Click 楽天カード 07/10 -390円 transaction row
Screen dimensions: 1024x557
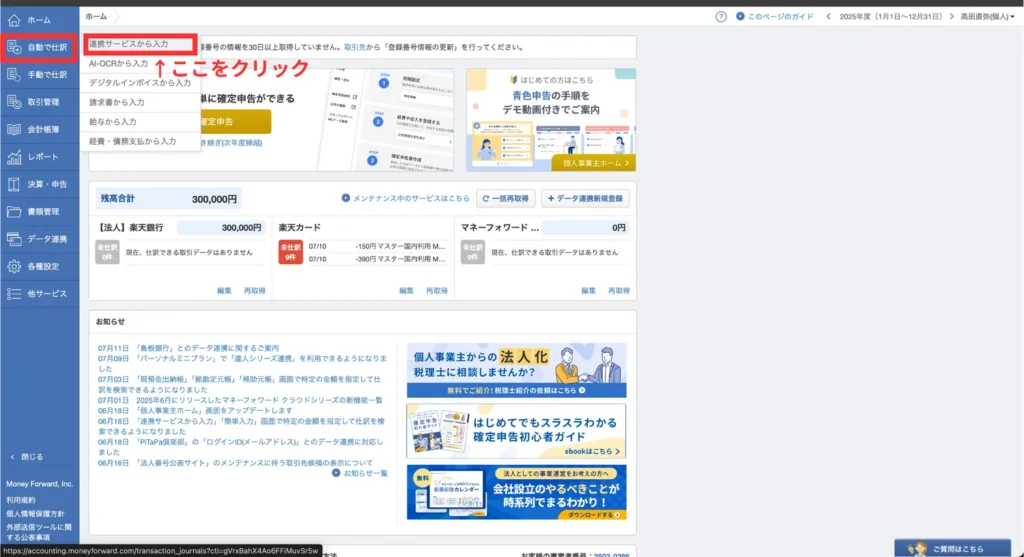377,259
